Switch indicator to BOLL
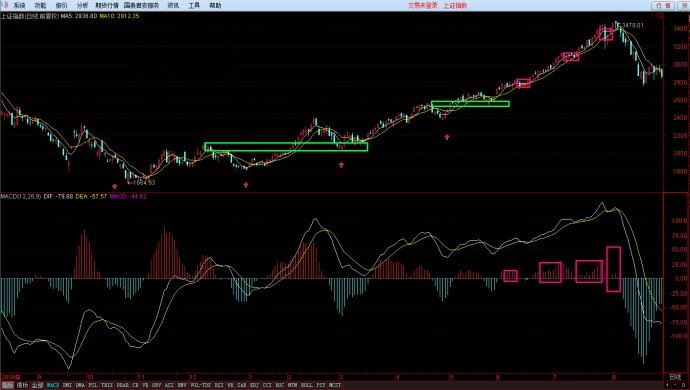690x390 pixels. 307,385
